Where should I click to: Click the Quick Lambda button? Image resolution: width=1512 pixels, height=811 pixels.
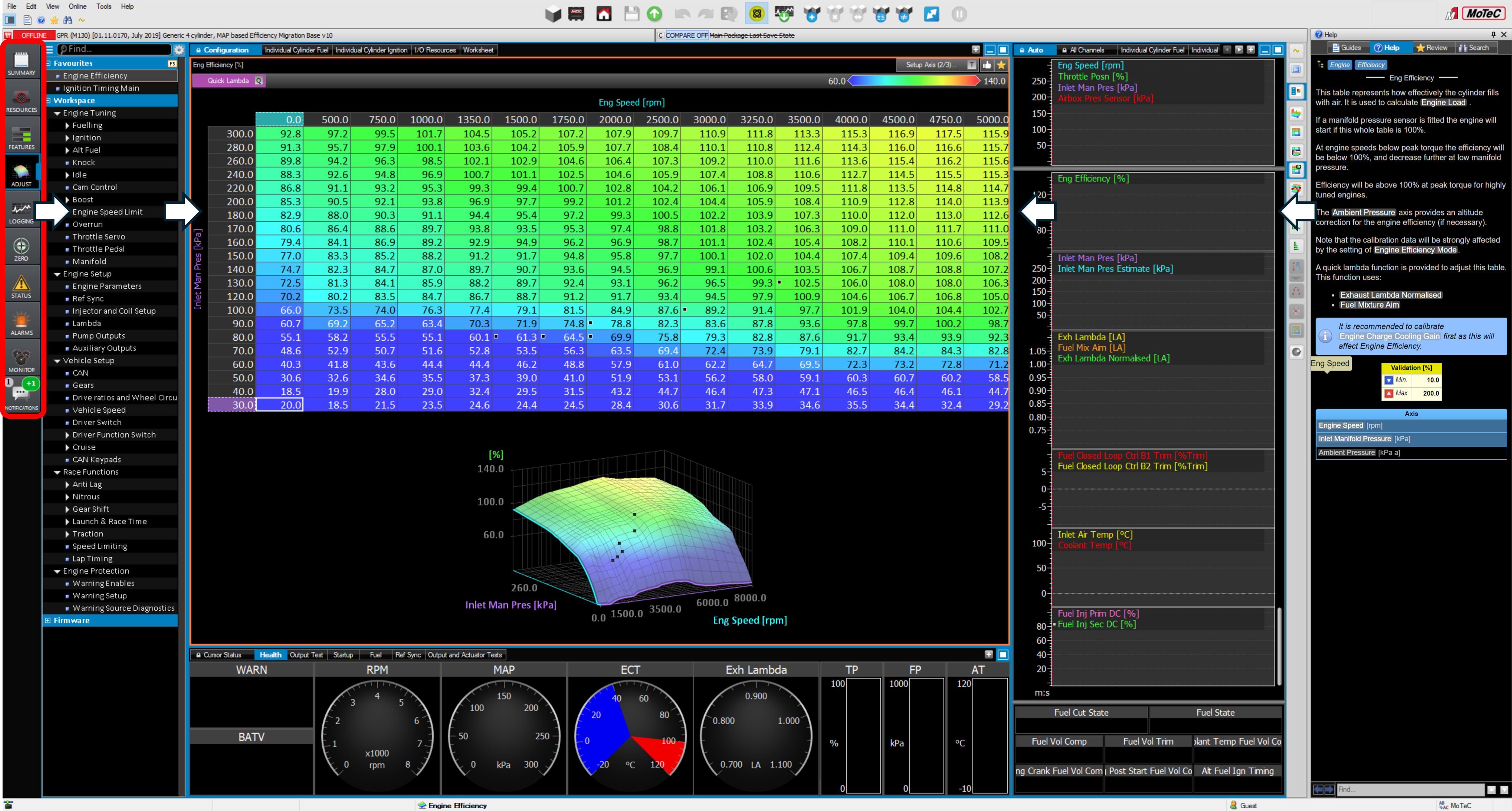click(x=228, y=81)
